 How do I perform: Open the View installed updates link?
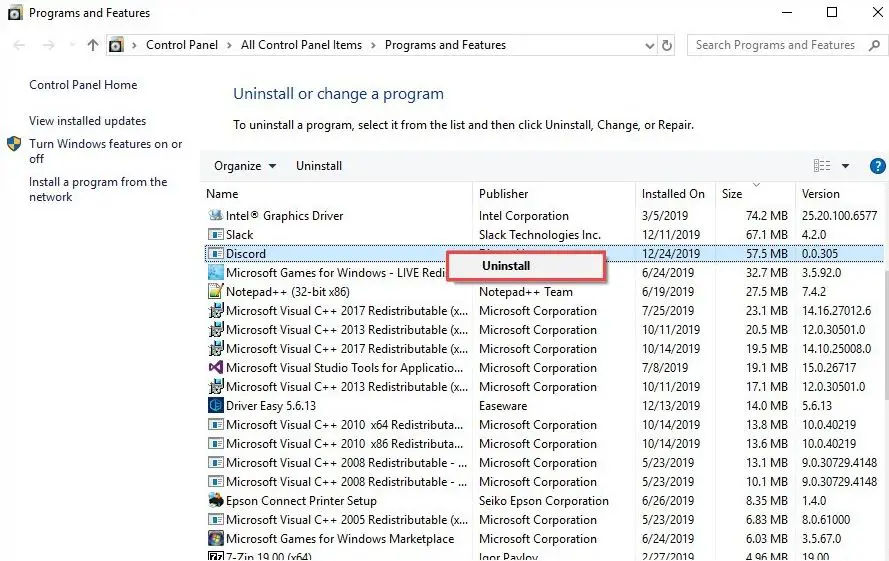[x=87, y=121]
